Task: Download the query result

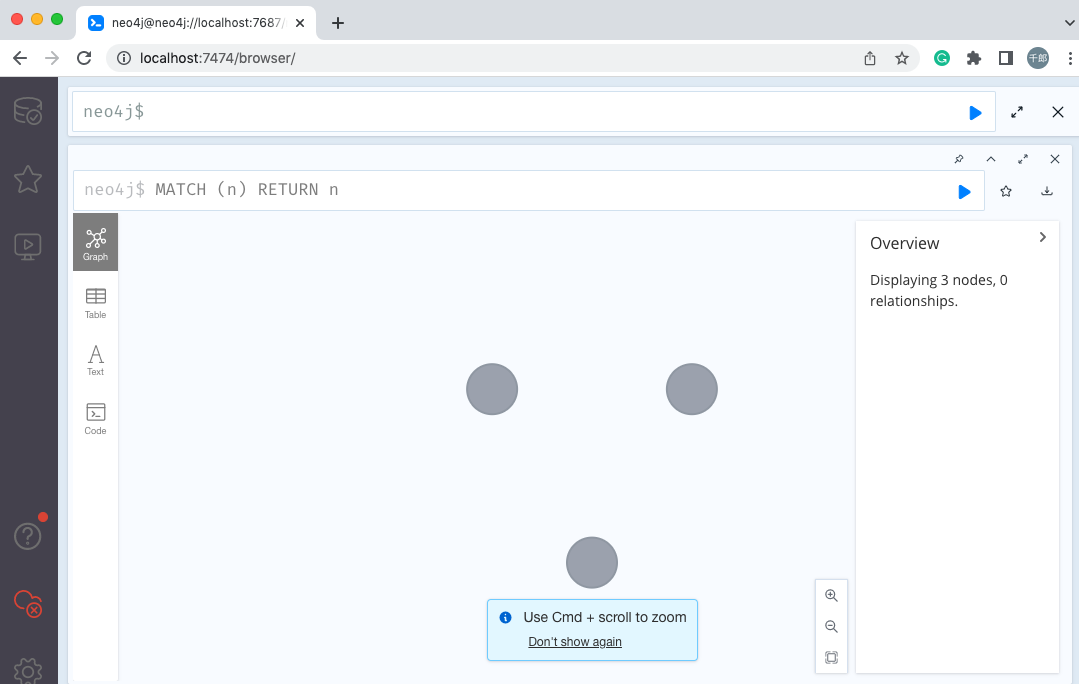Action: [x=1047, y=191]
